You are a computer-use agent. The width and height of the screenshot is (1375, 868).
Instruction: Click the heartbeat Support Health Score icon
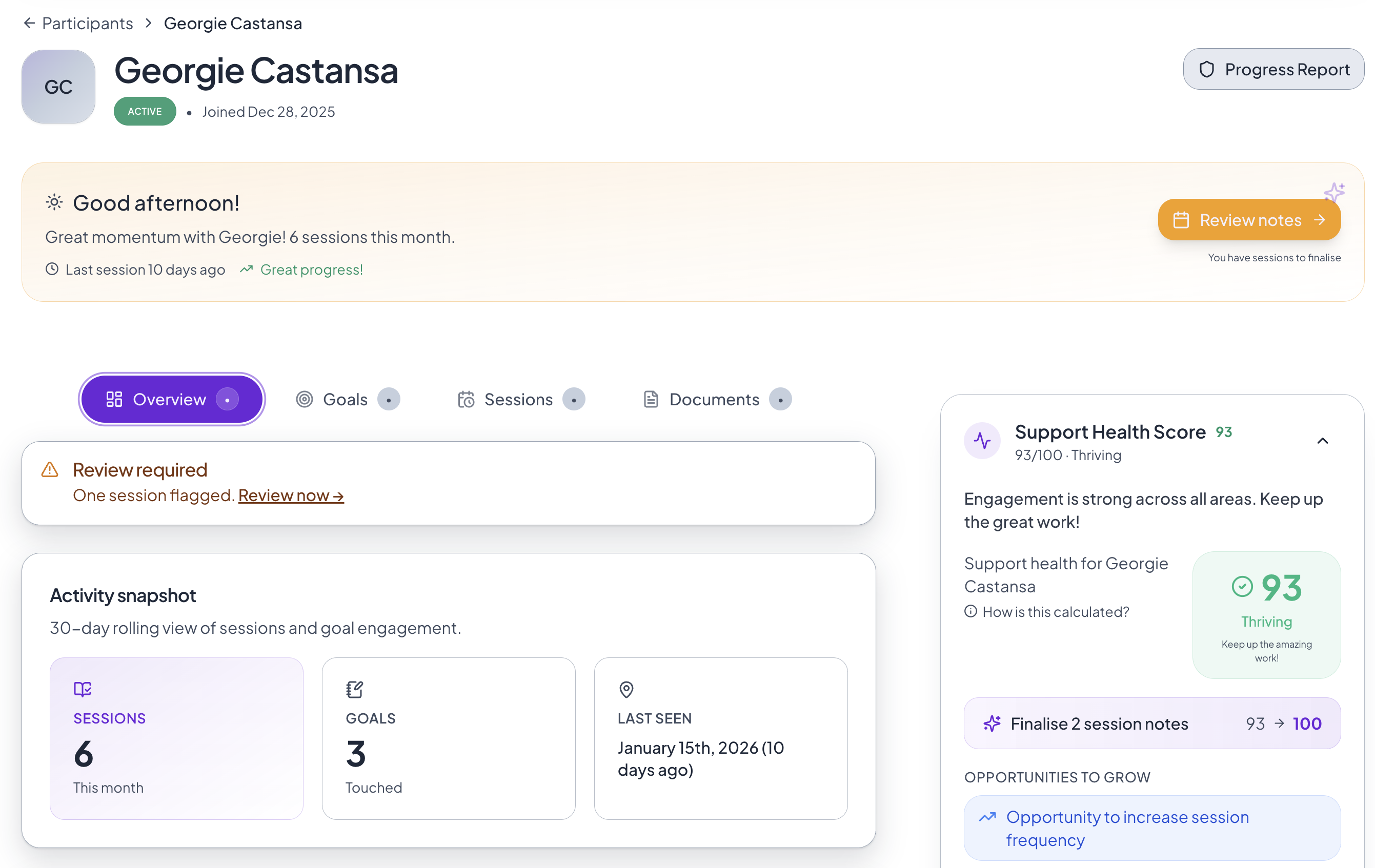(982, 441)
